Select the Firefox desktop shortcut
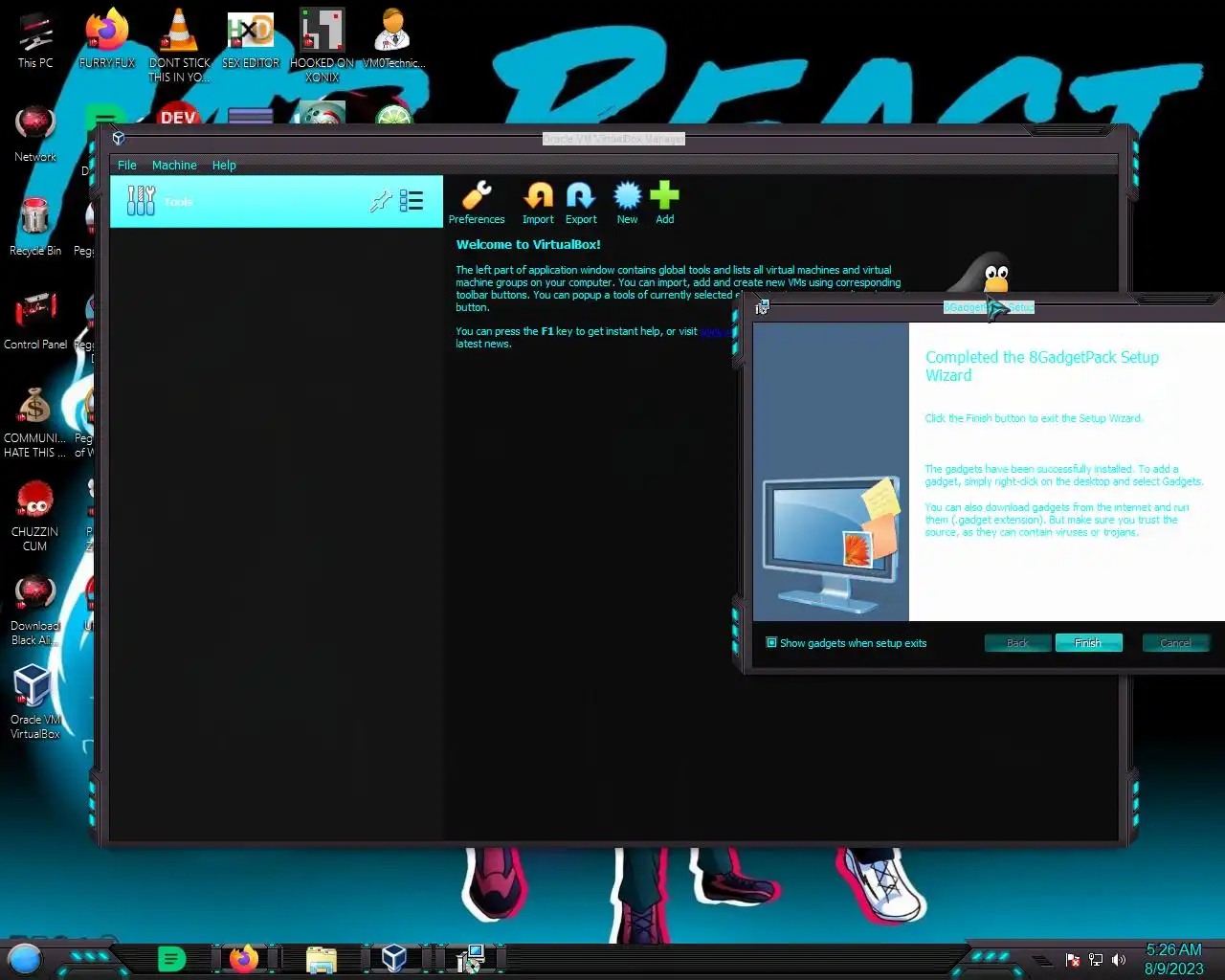Viewport: 1225px width, 980px height. tap(107, 40)
